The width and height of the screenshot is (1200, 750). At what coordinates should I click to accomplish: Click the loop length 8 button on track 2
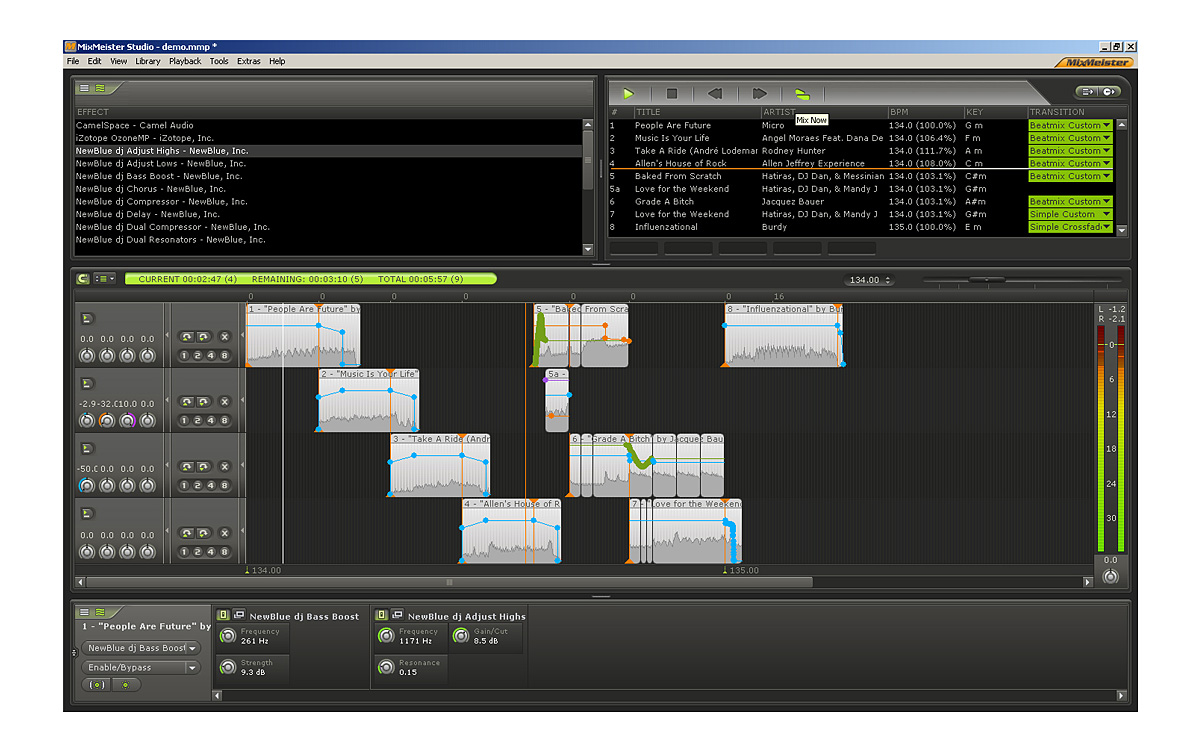(x=225, y=421)
